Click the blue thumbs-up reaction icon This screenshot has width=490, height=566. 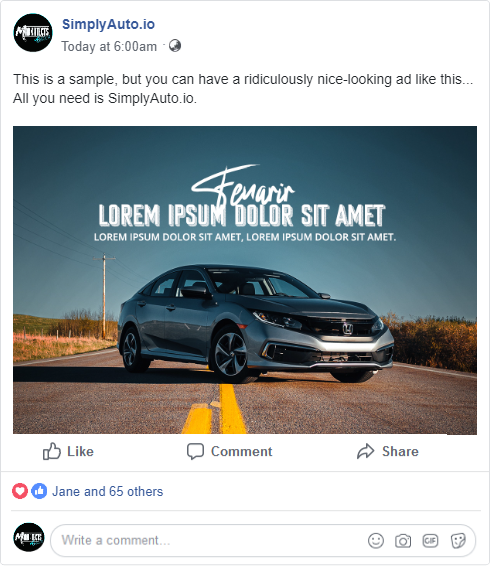pyautogui.click(x=39, y=491)
